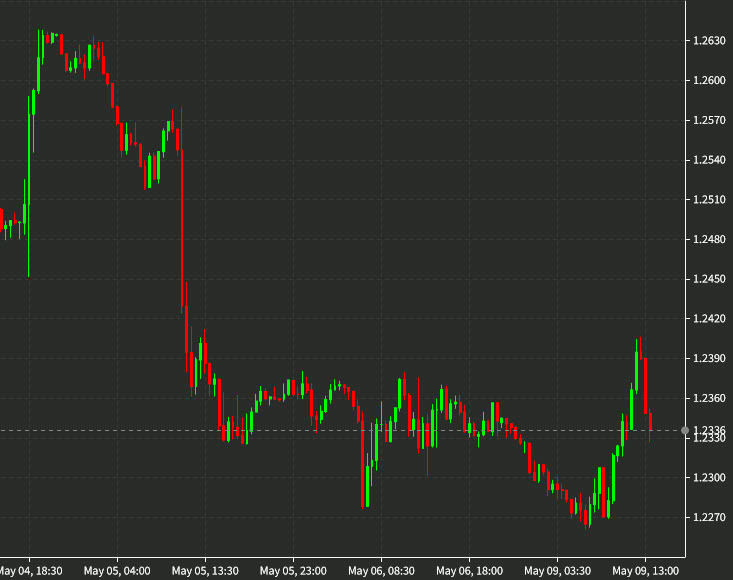
Task: Click the May 05, 04:00 time label
Action: pos(117,571)
